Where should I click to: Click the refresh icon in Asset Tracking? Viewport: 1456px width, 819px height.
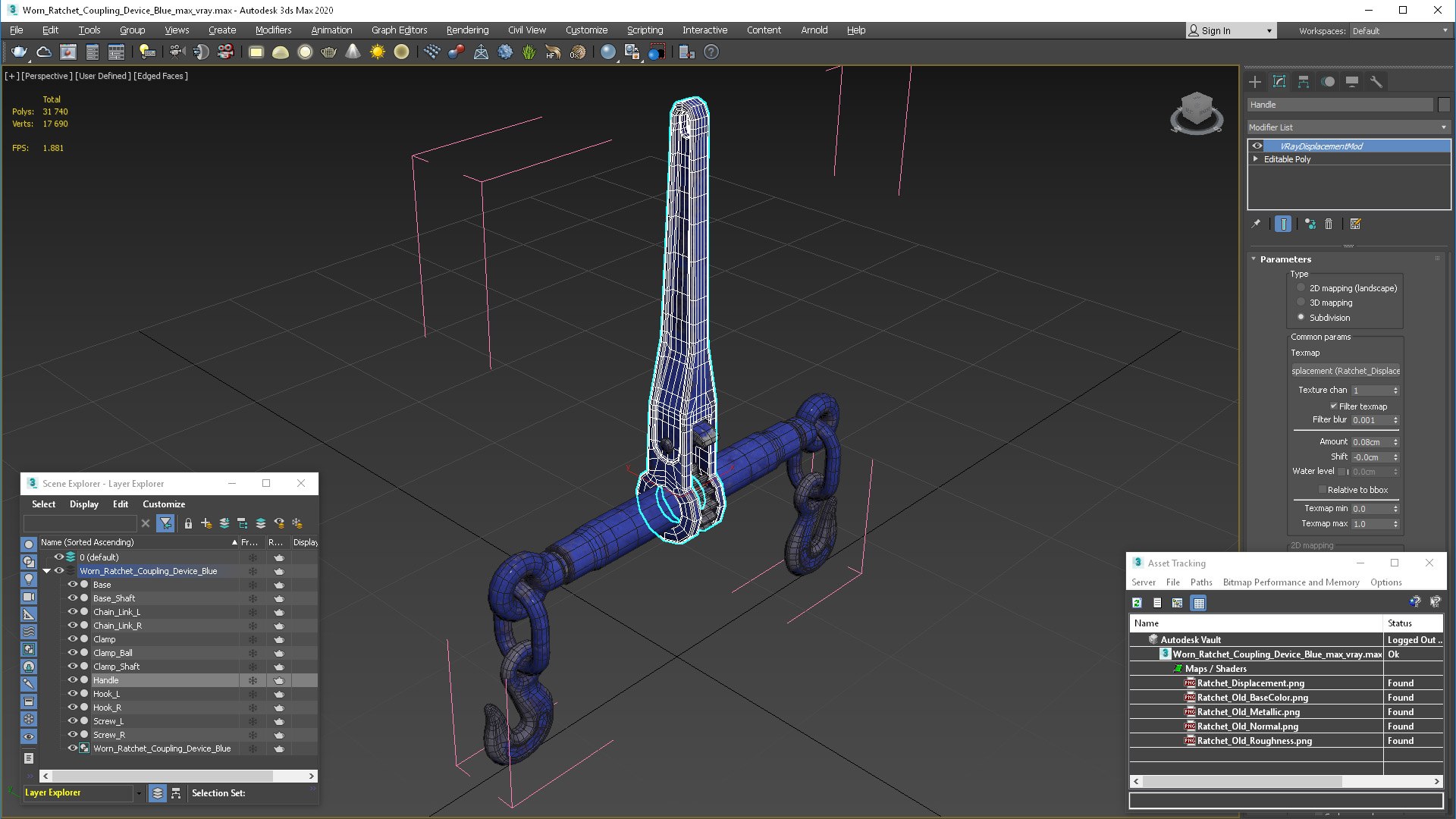[1137, 604]
